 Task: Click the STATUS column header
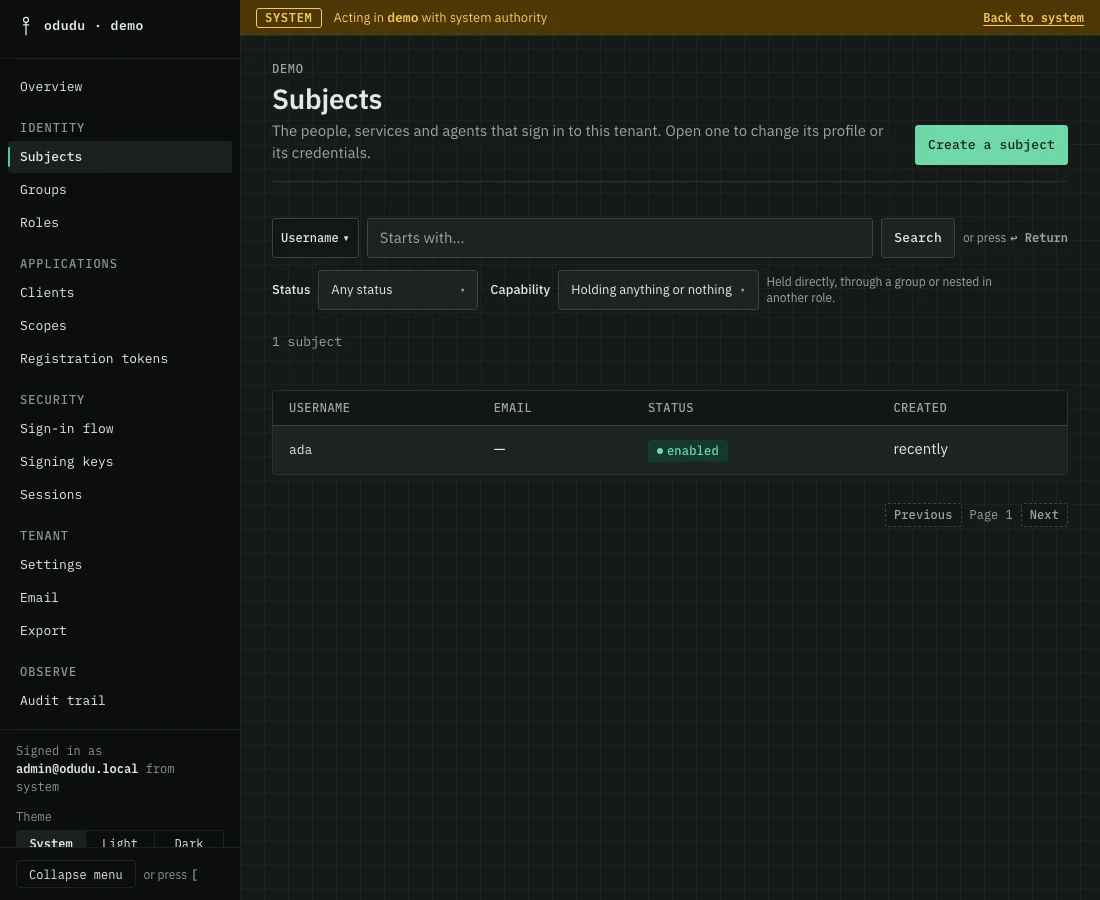point(670,408)
